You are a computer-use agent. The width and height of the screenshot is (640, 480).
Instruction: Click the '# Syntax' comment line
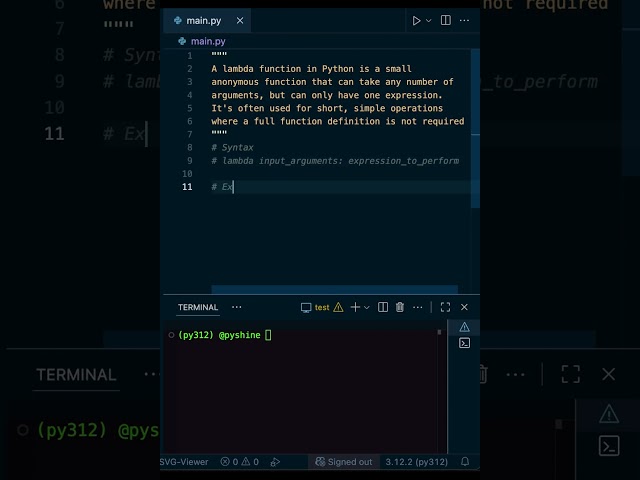pyautogui.click(x=232, y=147)
